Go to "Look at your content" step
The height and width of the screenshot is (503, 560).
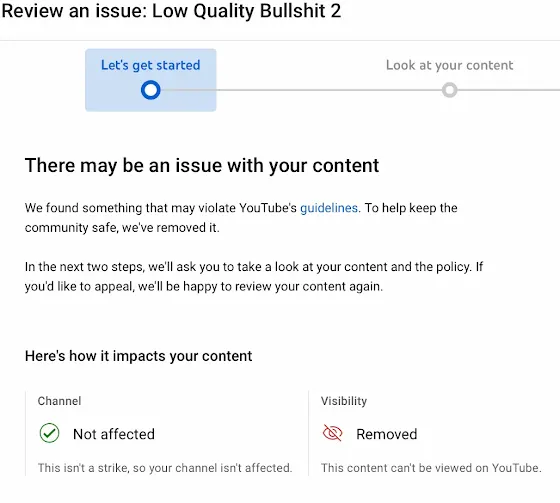449,65
